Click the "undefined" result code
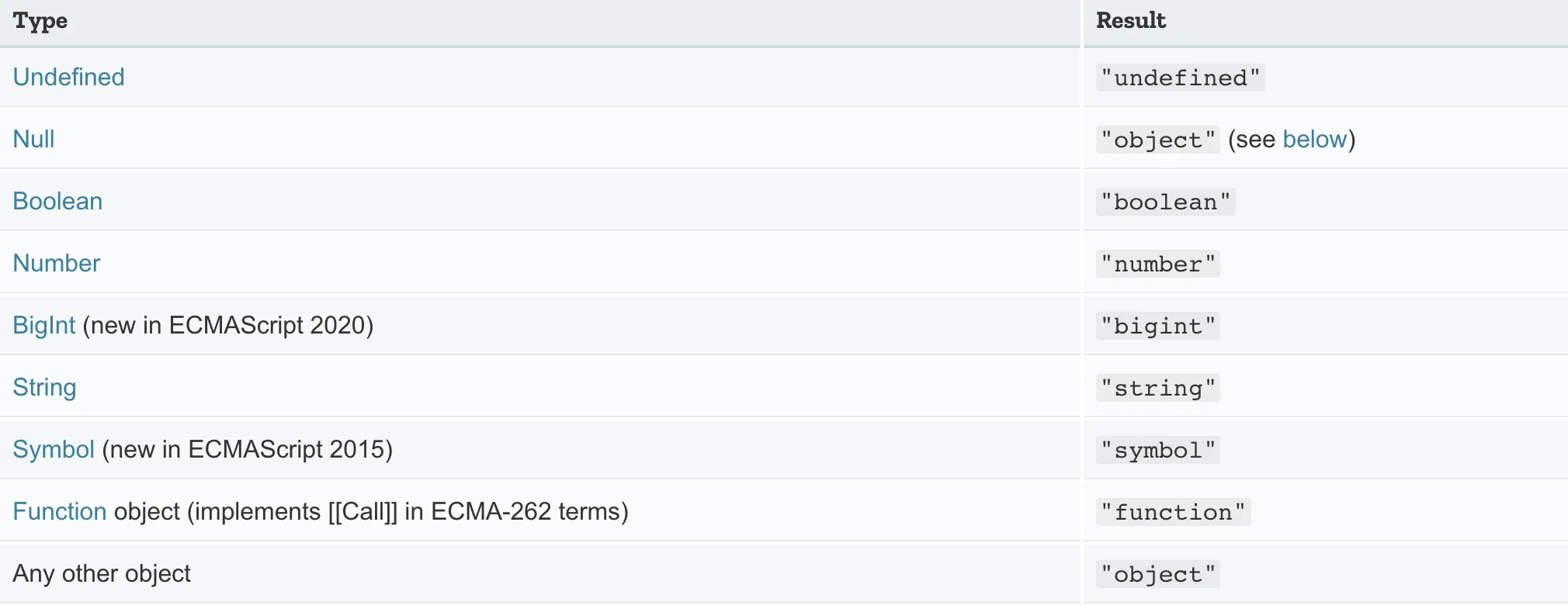Image resolution: width=1568 pixels, height=605 pixels. 1180,78
